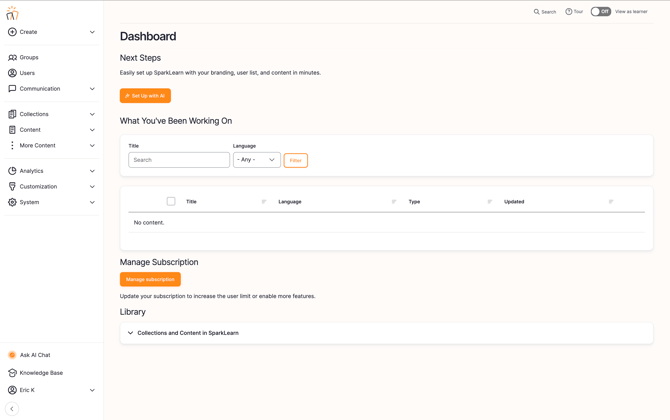Screen dimensions: 670x420
Task: Check the select-all table checkbox
Action: [171, 202]
